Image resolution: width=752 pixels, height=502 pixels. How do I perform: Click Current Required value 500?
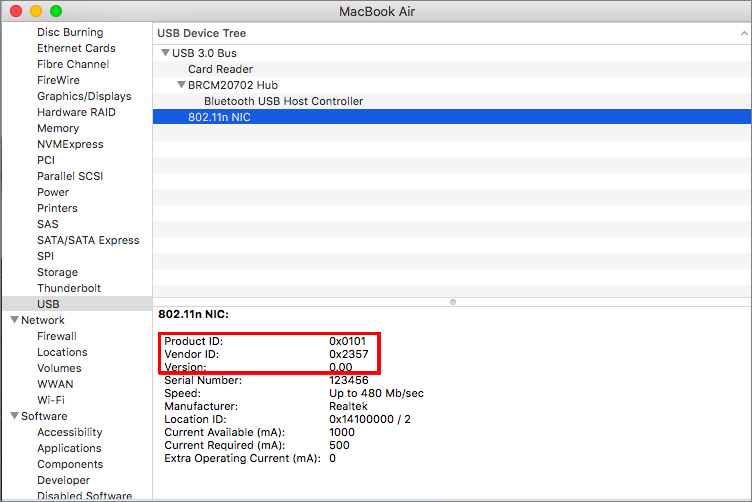(339, 445)
